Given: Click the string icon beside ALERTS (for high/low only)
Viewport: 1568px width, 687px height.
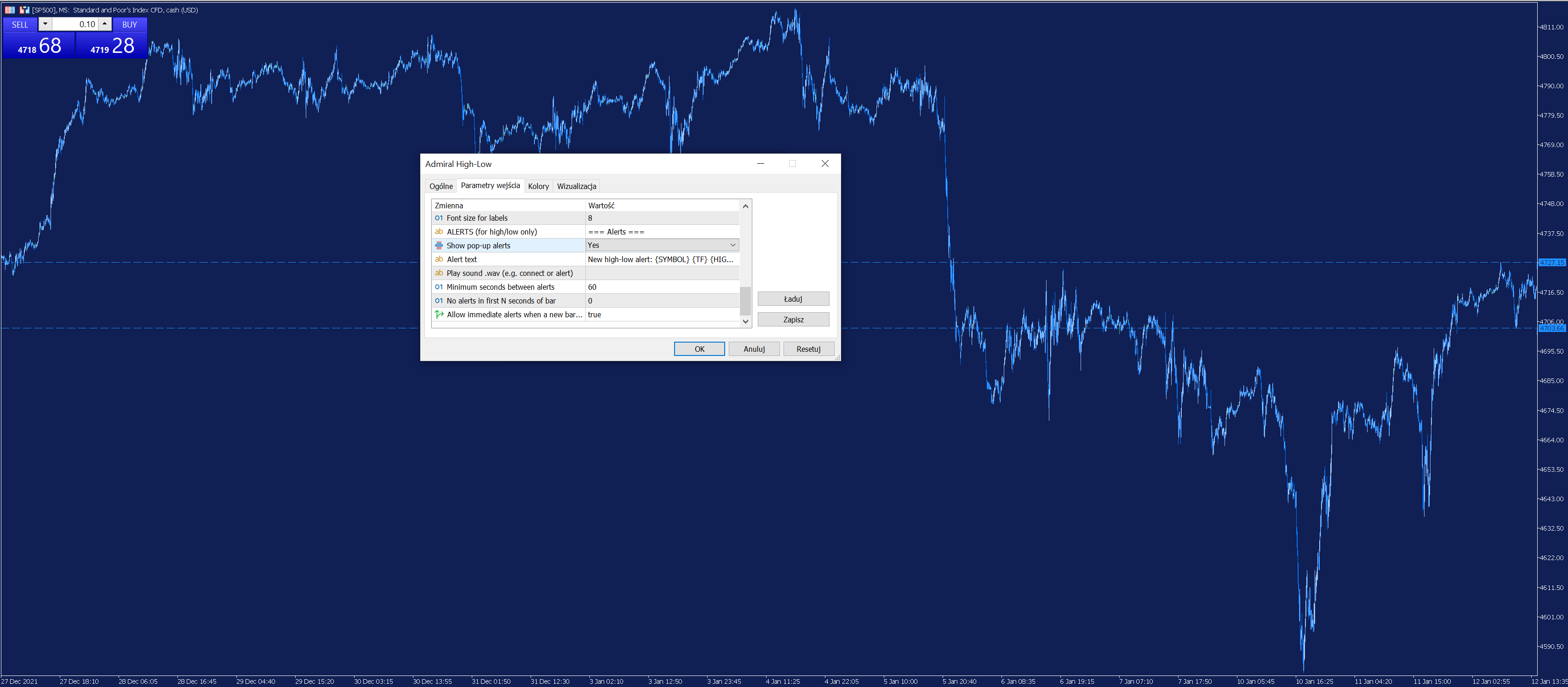Looking at the screenshot, I should tap(439, 232).
